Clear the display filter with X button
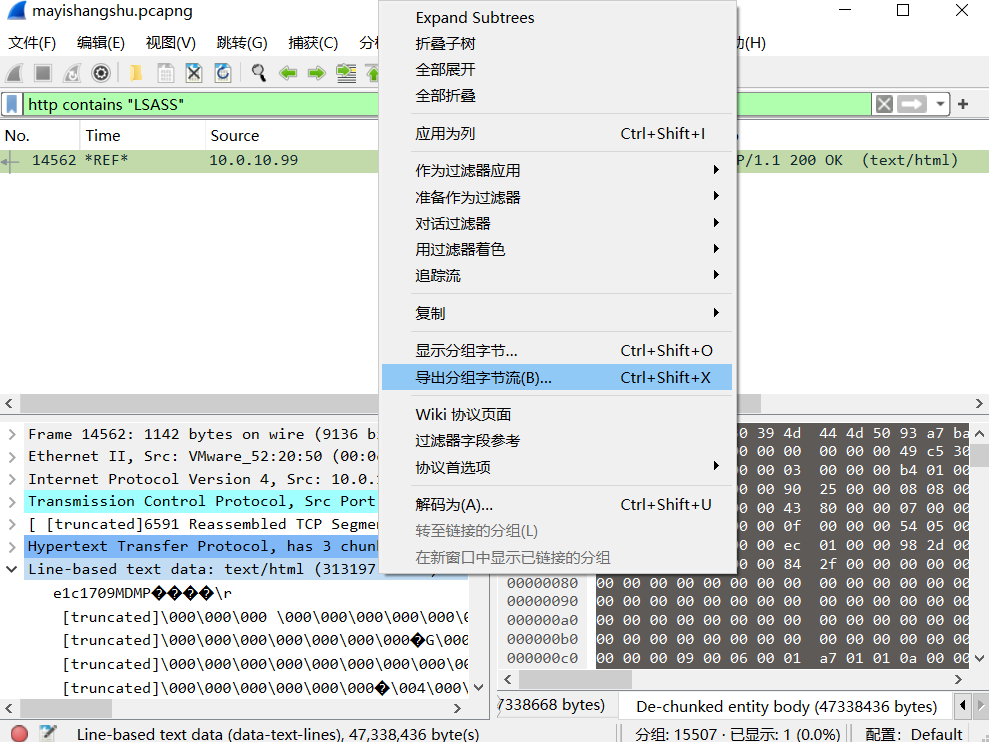989x742 pixels. click(x=884, y=104)
